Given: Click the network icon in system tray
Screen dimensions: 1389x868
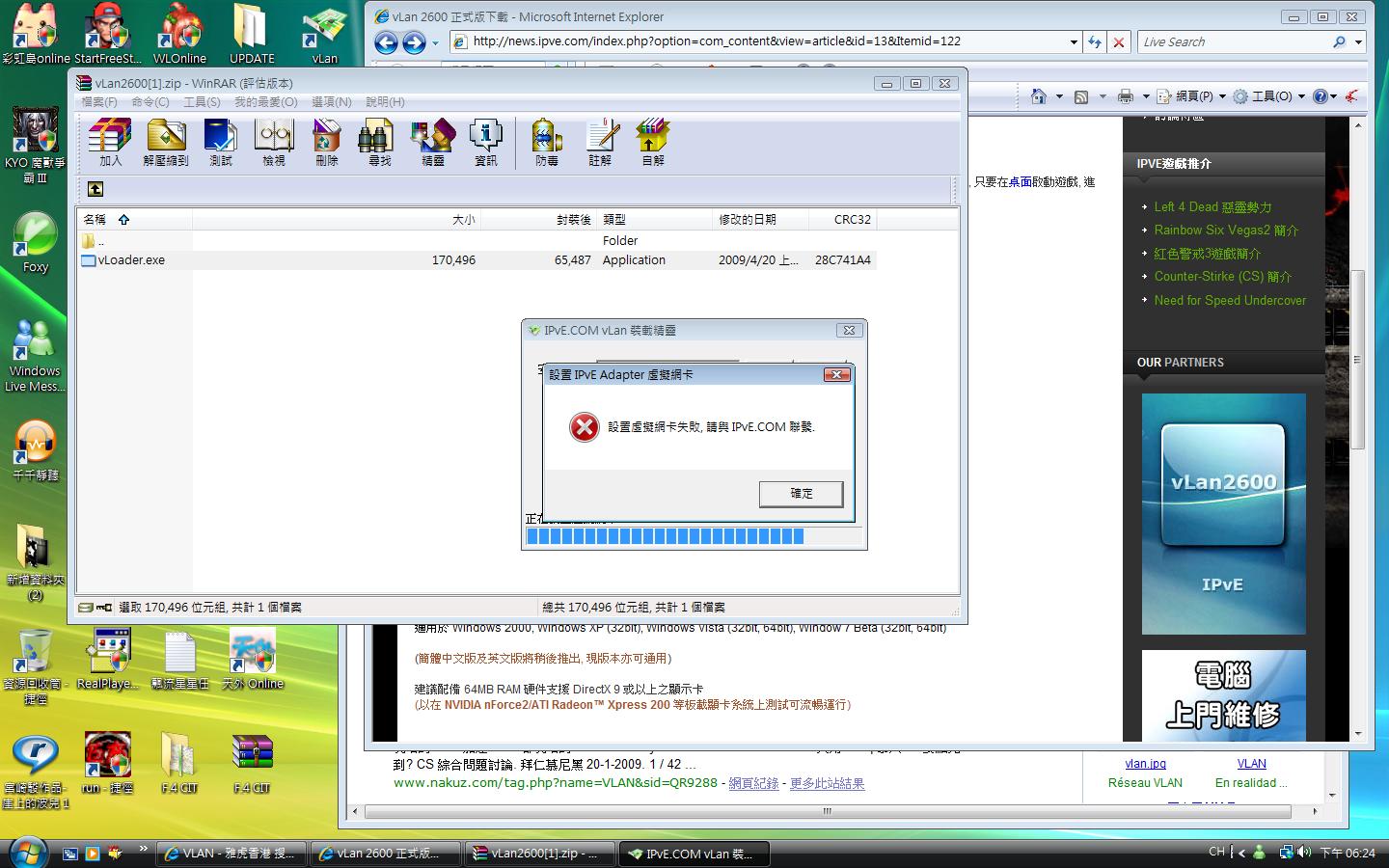Looking at the screenshot, I should (x=1285, y=853).
